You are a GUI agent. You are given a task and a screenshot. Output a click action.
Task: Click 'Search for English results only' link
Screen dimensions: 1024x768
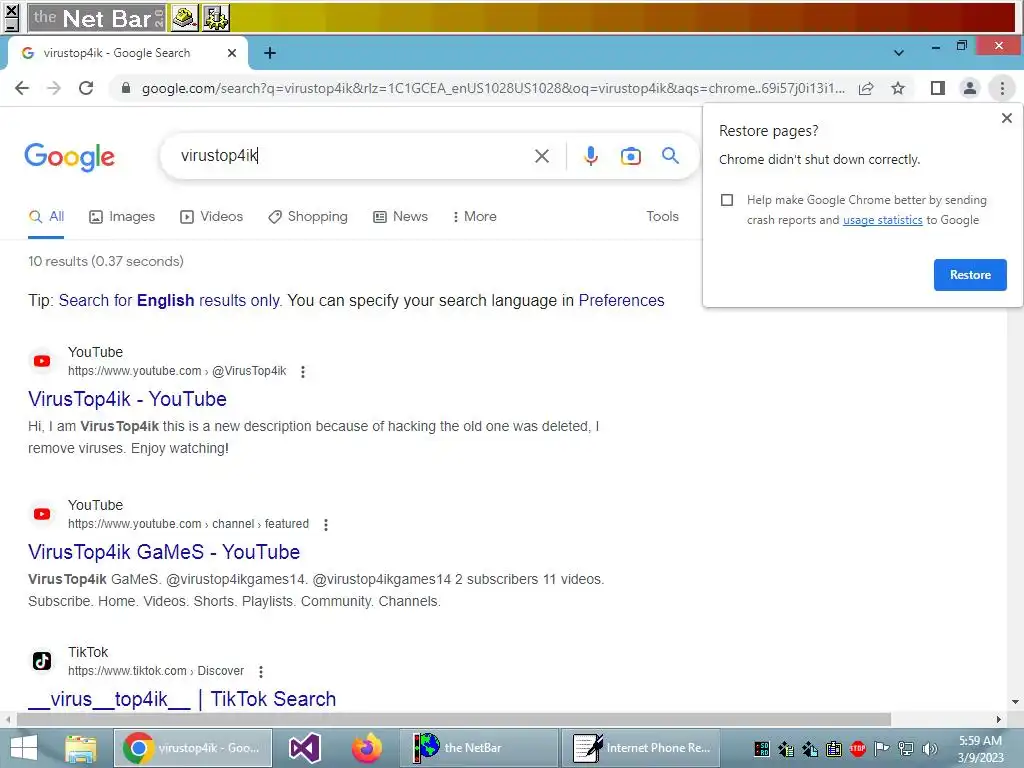(x=170, y=300)
